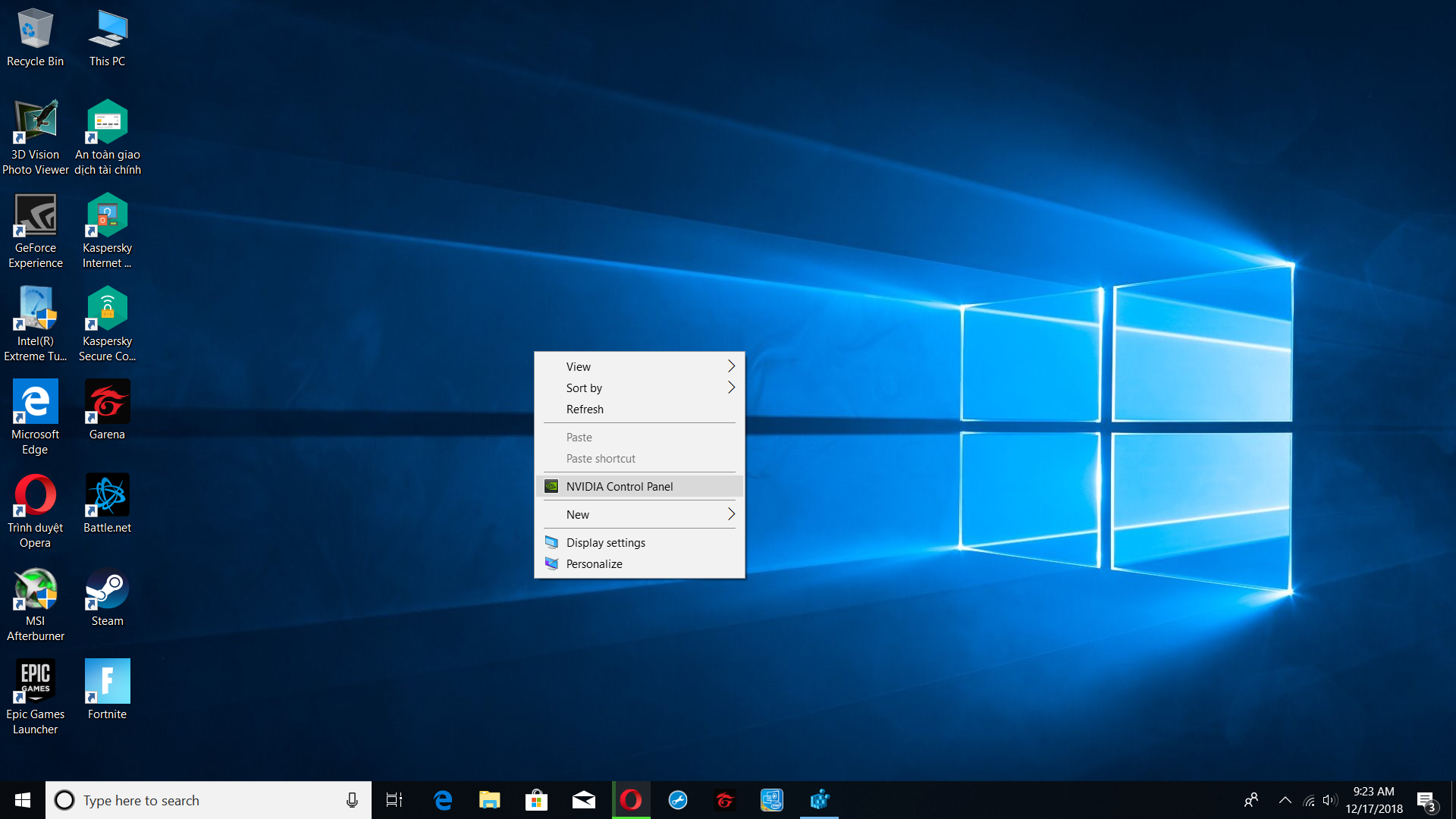
Task: Choose Refresh in the context menu
Action: [639, 409]
